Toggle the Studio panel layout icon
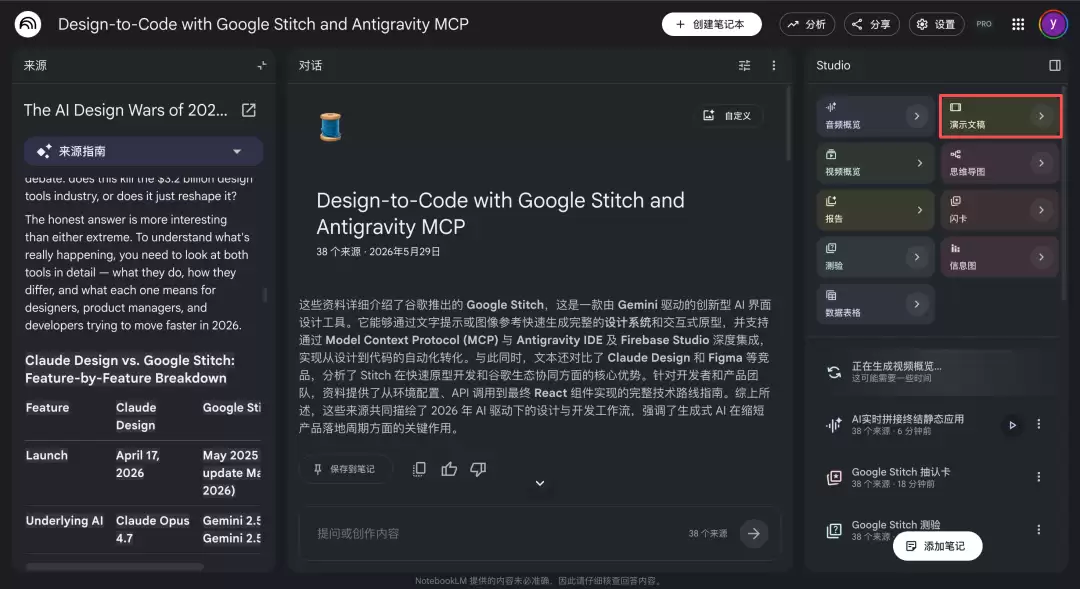The image size is (1080, 589). click(x=1055, y=65)
